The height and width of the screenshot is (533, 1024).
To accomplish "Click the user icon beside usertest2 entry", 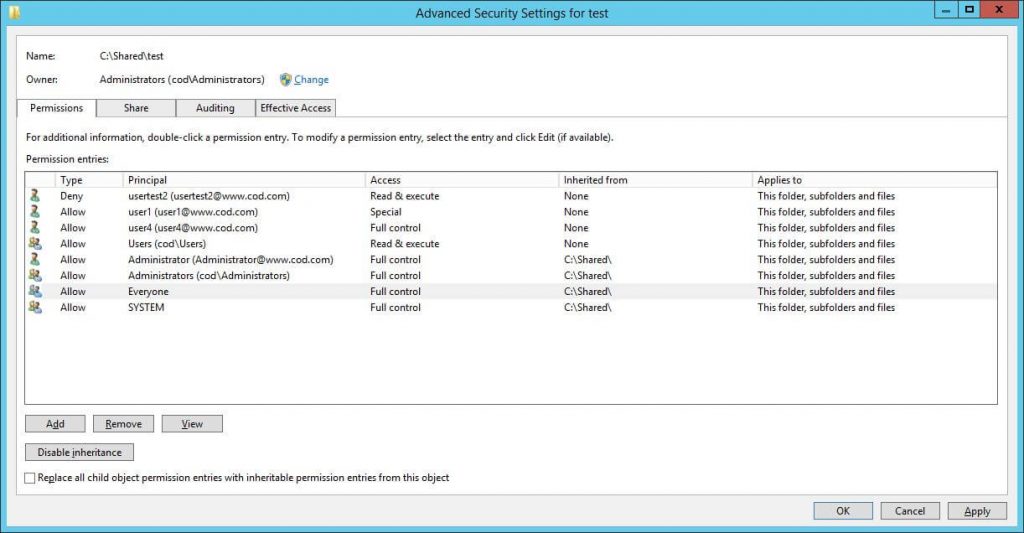I will tap(35, 196).
